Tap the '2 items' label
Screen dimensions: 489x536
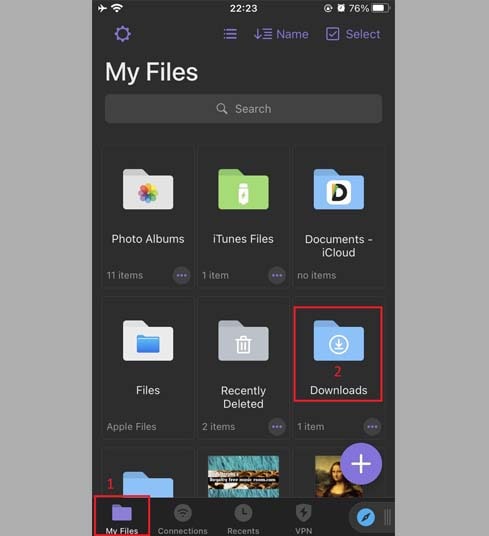coord(218,427)
